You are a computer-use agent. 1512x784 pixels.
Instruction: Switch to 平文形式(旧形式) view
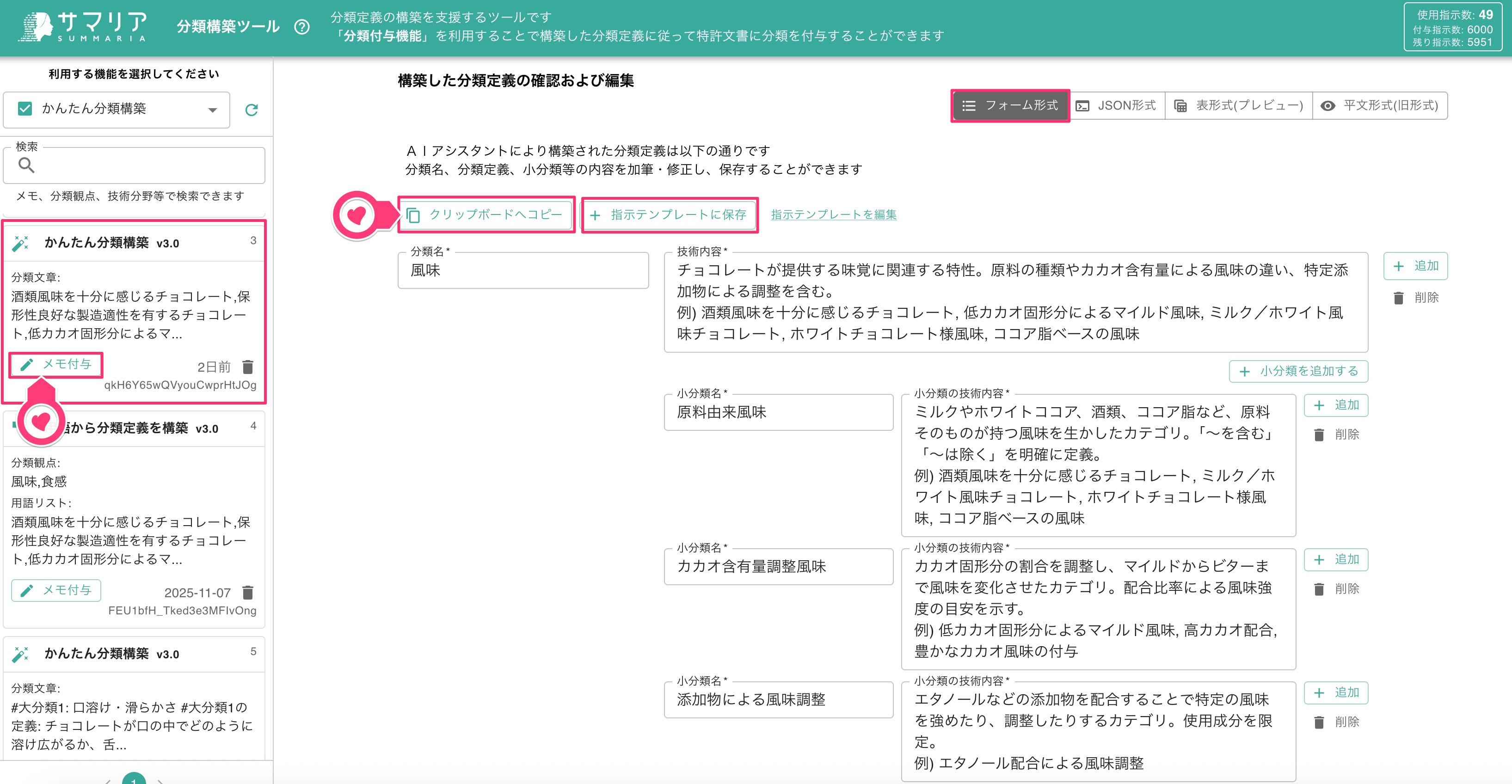[1379, 106]
